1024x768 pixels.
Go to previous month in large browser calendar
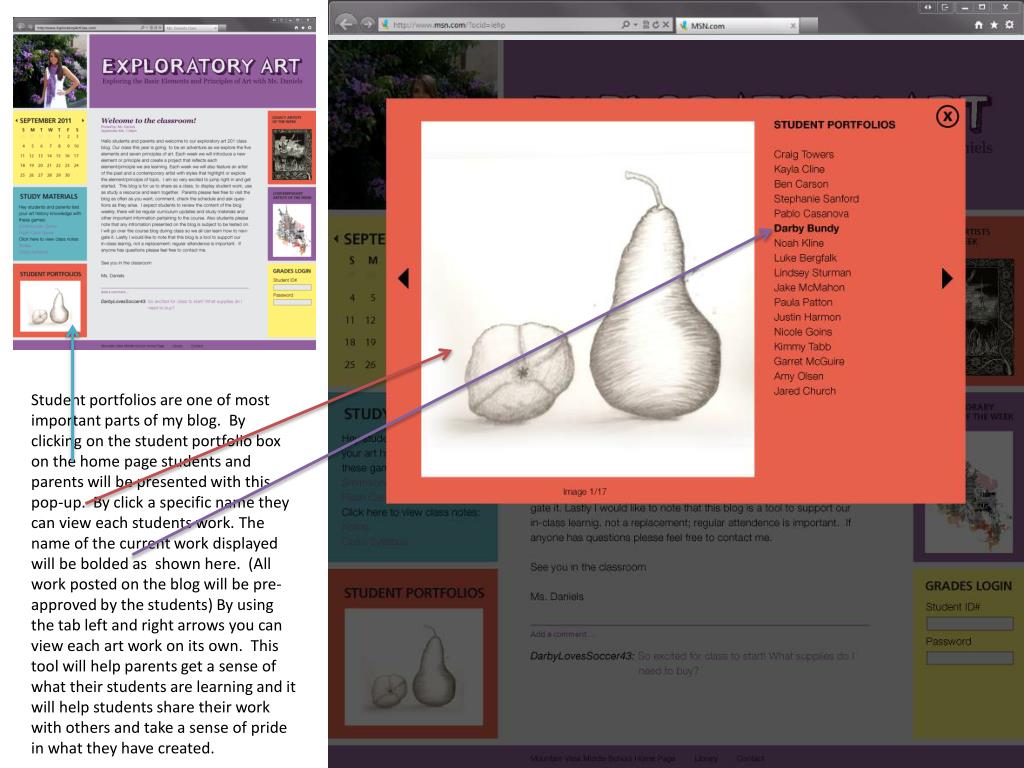pyautogui.click(x=336, y=239)
